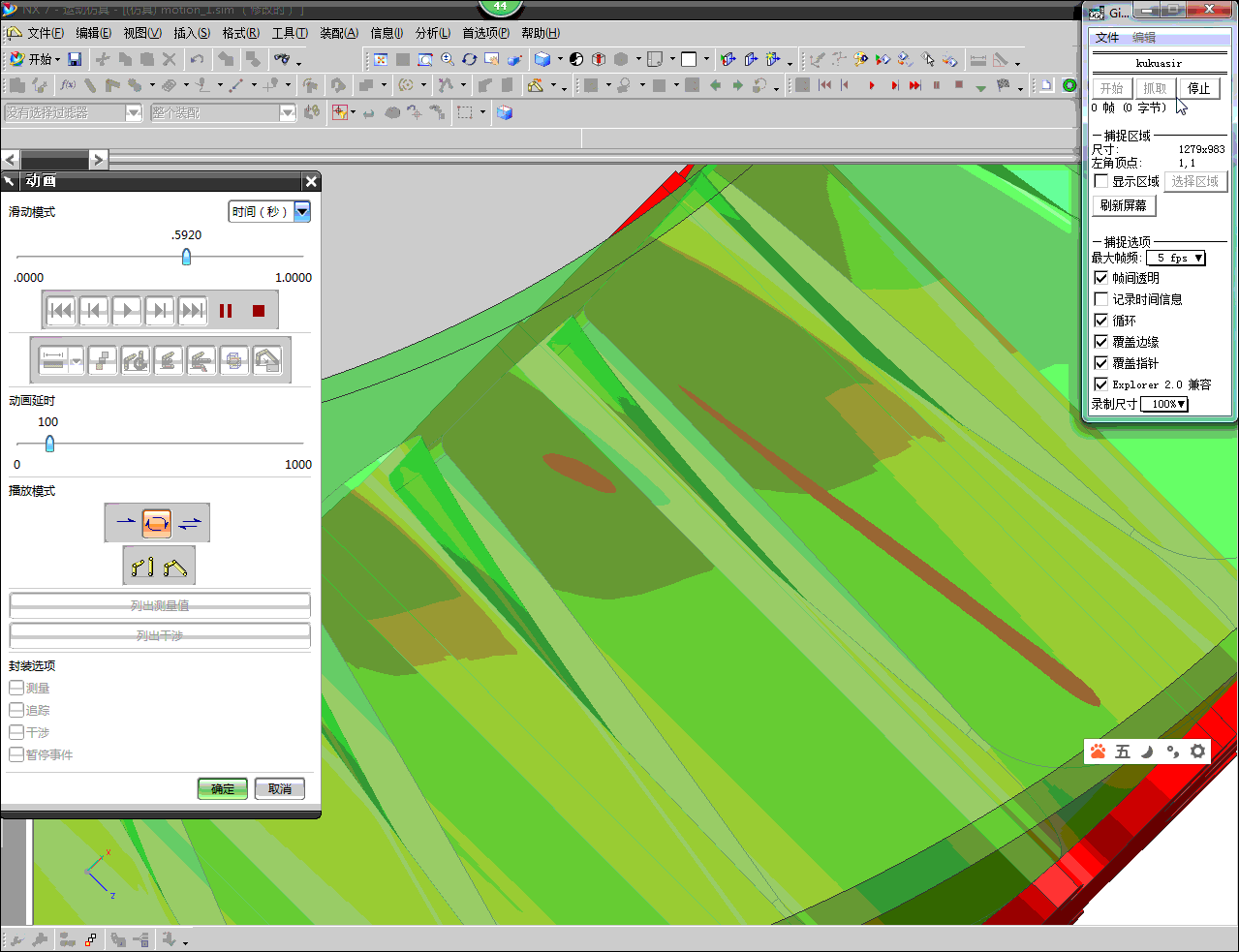The image size is (1239, 952).
Task: Toggle 记录时间信息 checkbox
Action: point(1101,299)
